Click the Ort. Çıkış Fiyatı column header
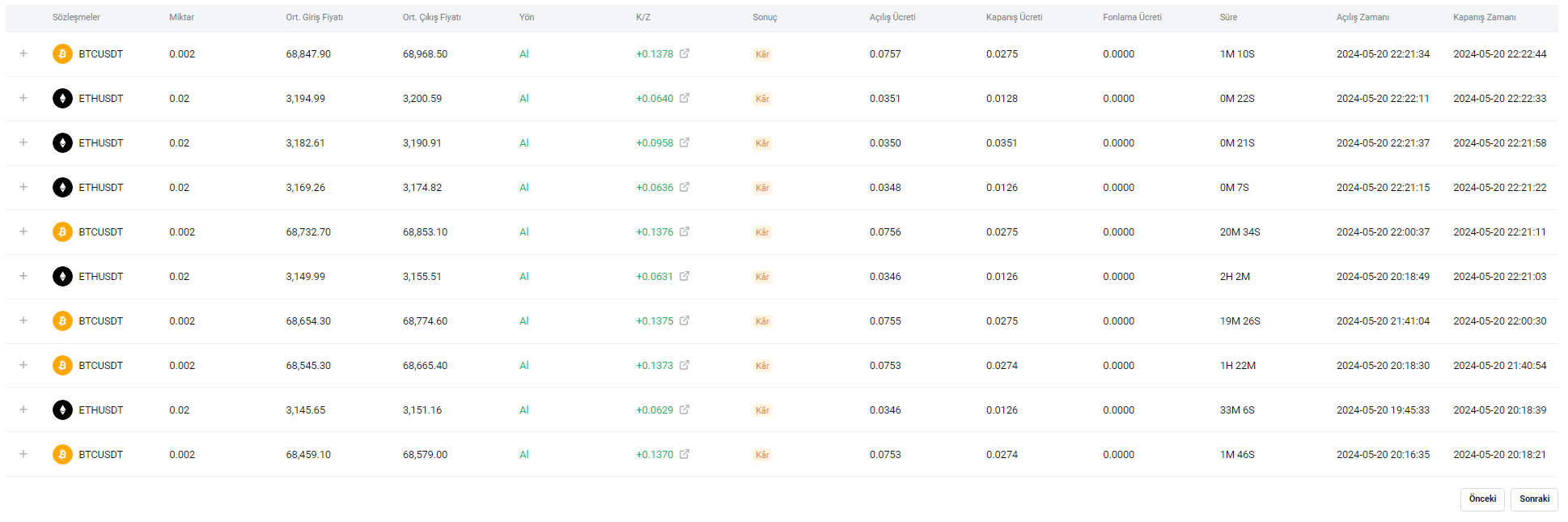Viewport: 1568px width, 522px height. click(x=432, y=17)
